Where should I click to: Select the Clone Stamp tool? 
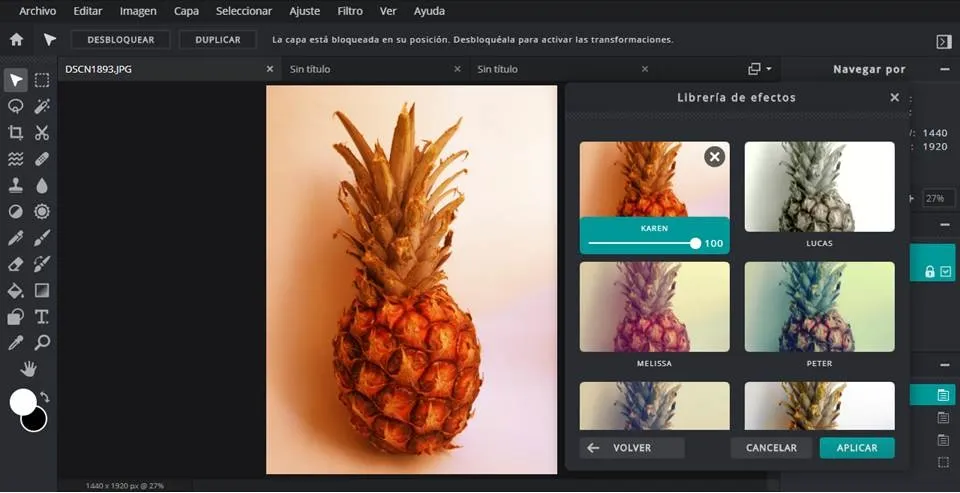[16, 186]
